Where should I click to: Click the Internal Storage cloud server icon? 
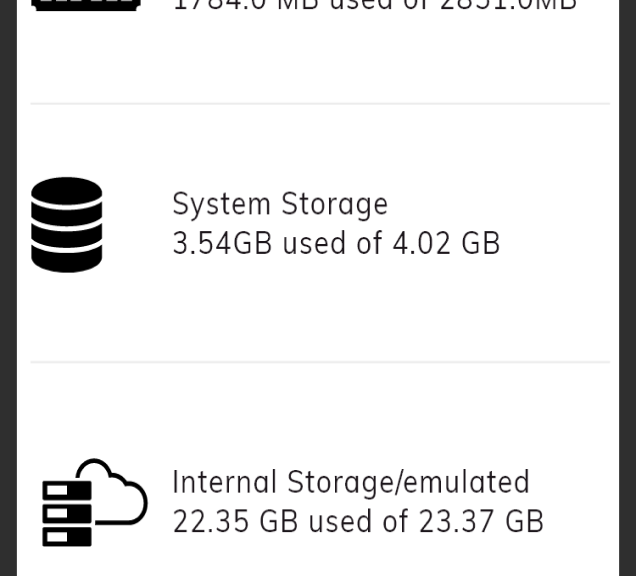click(x=95, y=503)
